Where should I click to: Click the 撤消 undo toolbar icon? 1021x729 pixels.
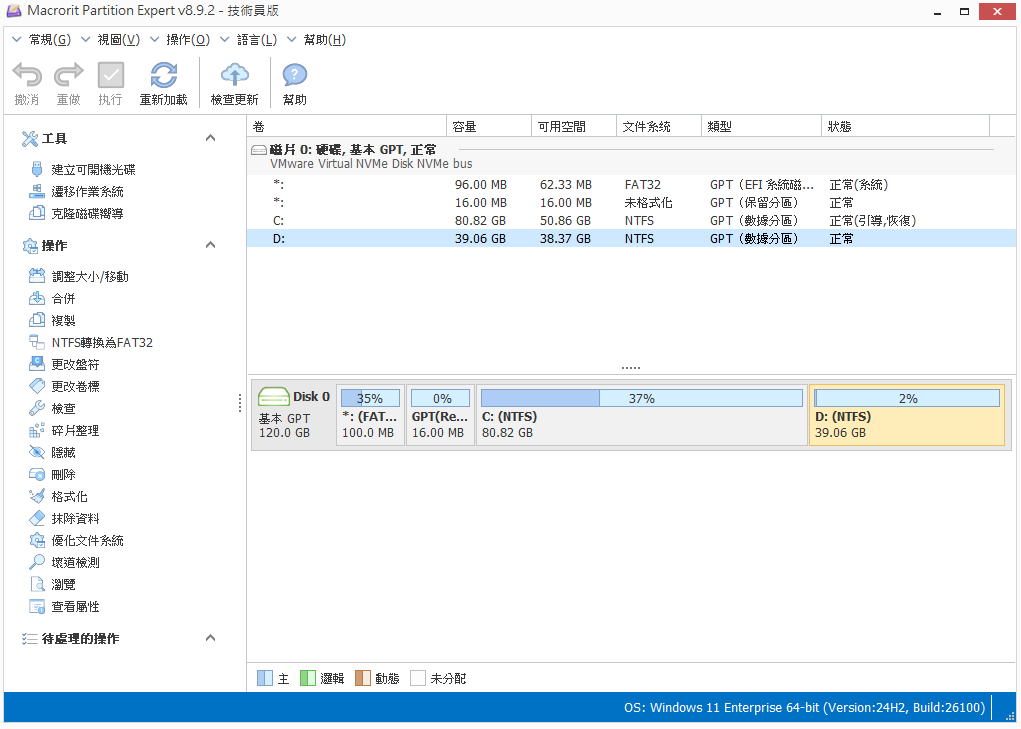(x=27, y=76)
